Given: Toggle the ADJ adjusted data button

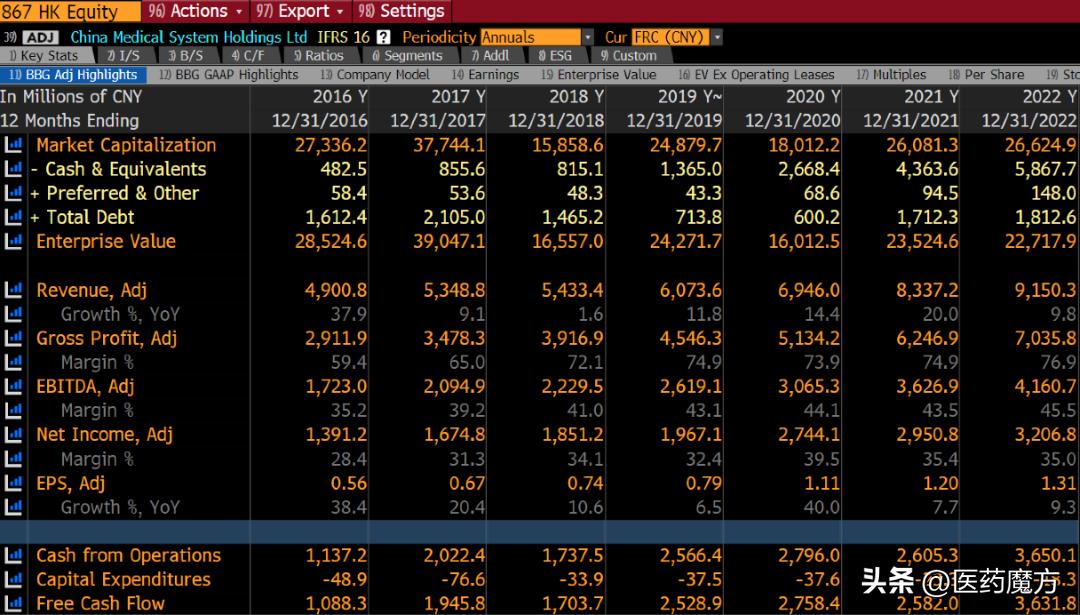Looking at the screenshot, I should (x=40, y=37).
